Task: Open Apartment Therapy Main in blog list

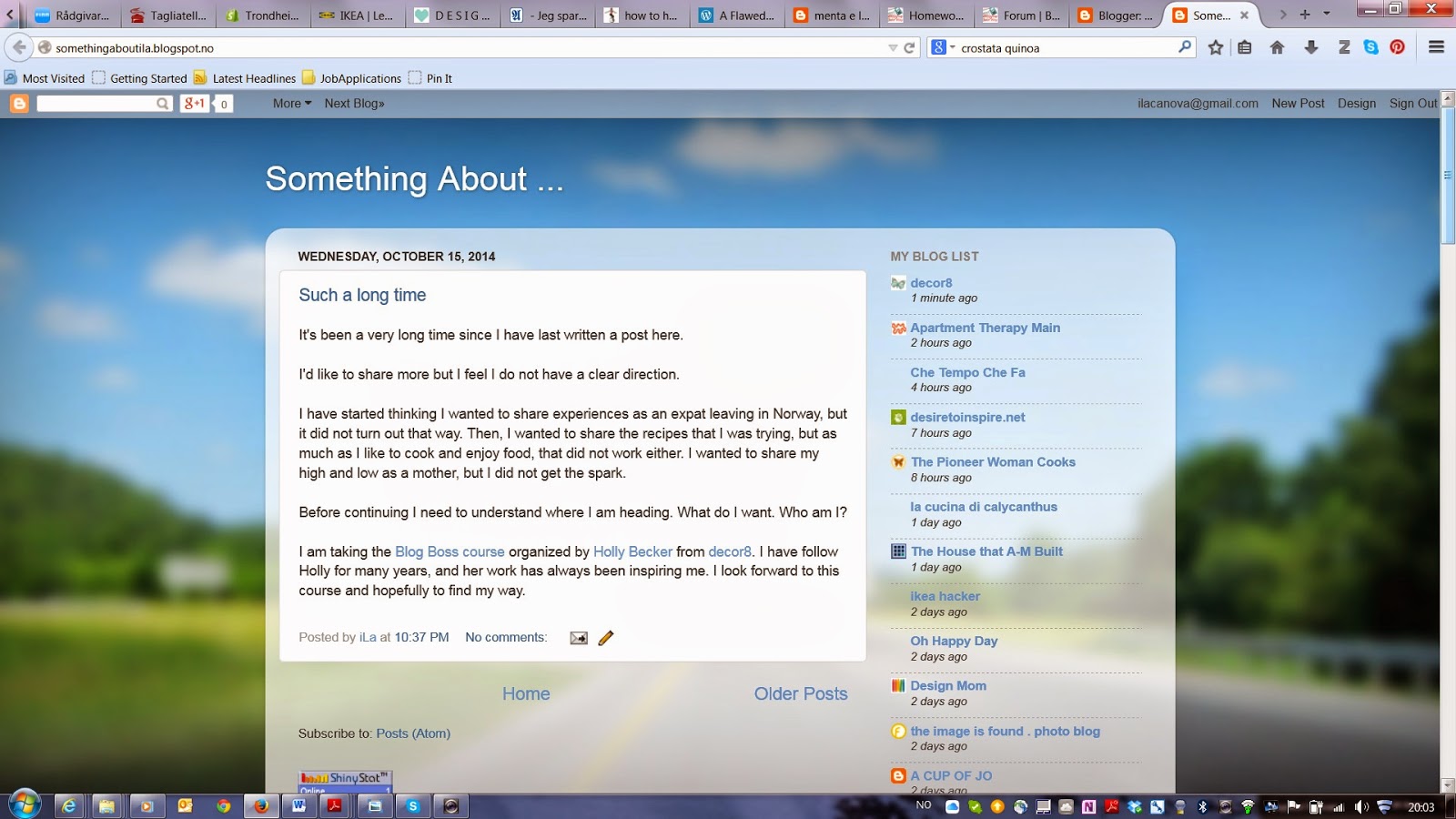Action: click(986, 328)
